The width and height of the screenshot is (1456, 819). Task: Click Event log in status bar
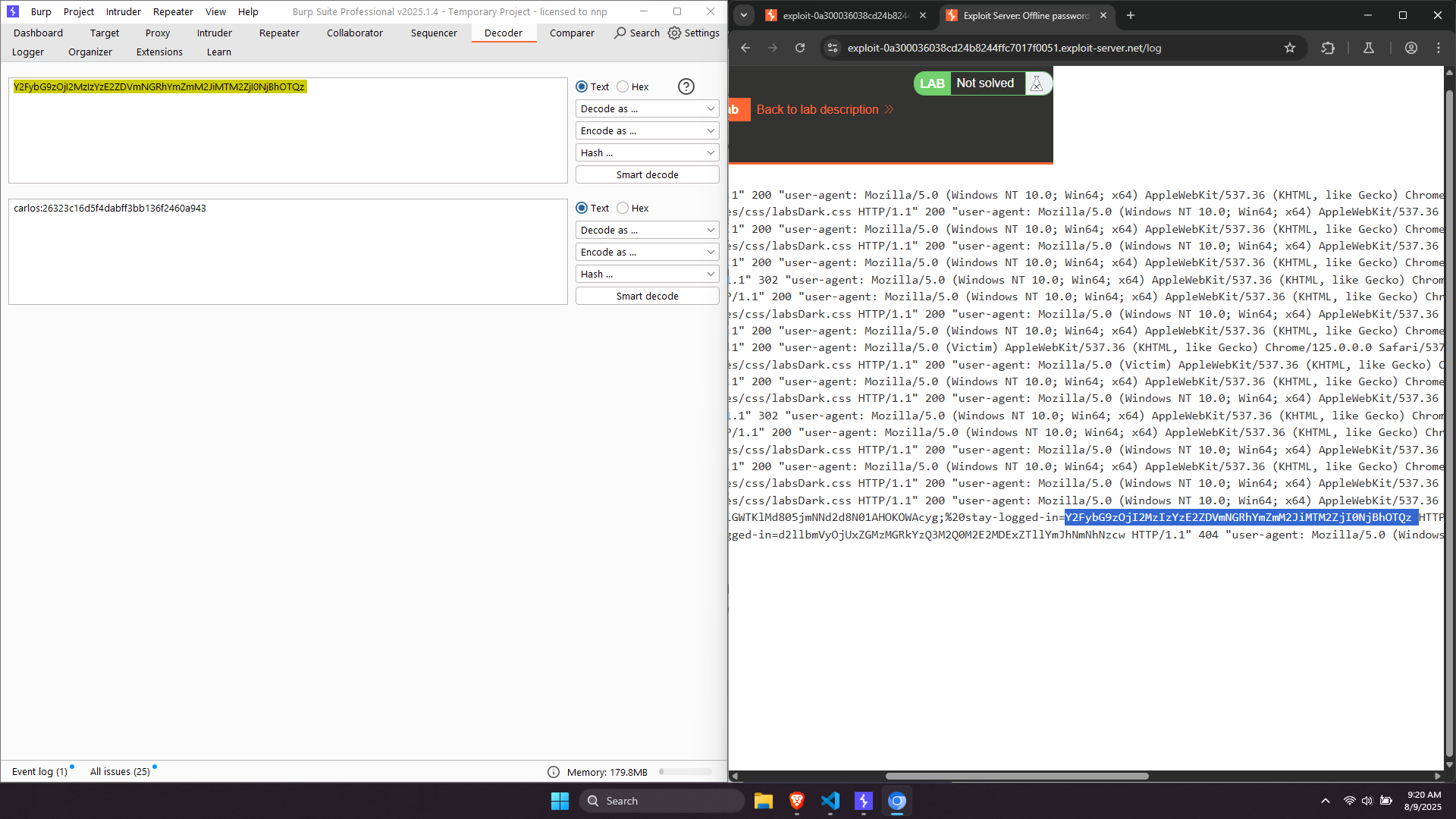39,771
